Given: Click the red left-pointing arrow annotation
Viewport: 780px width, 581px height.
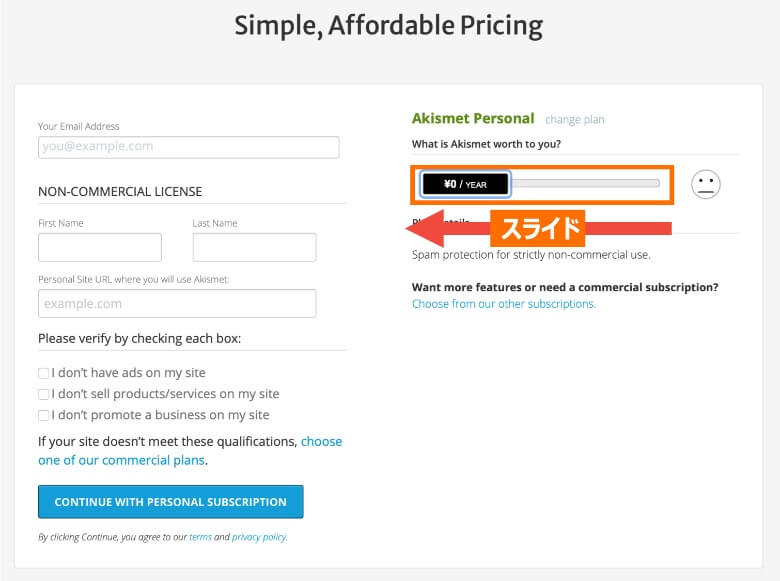Looking at the screenshot, I should point(440,229).
